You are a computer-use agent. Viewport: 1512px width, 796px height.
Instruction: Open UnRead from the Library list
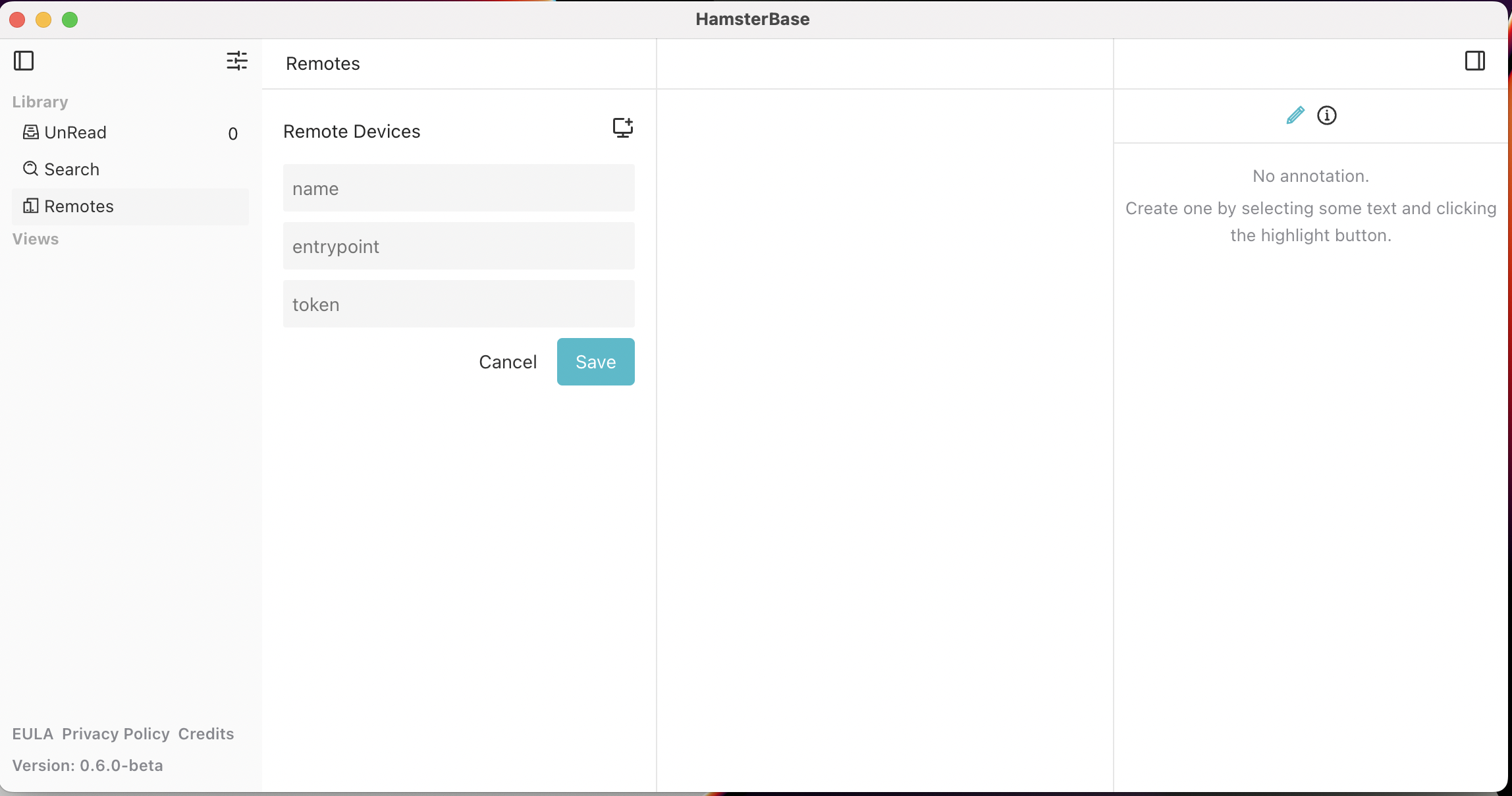(x=74, y=132)
